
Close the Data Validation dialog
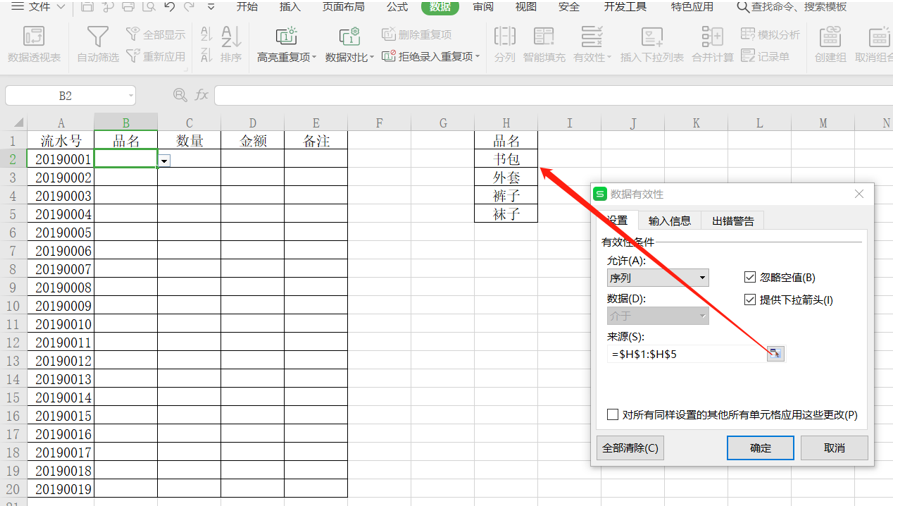coord(859,194)
